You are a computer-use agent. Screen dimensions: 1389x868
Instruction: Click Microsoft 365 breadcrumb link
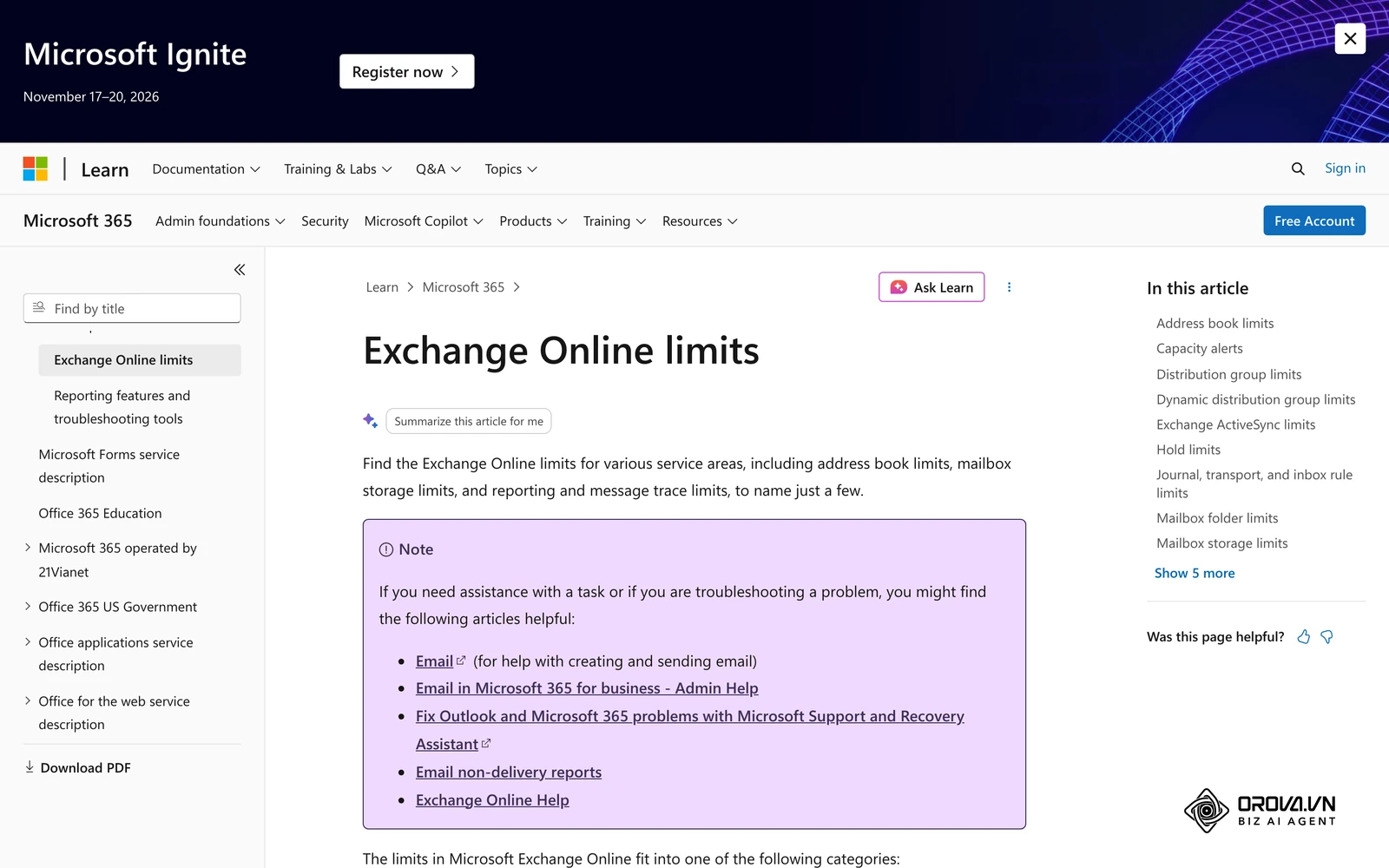coord(464,287)
